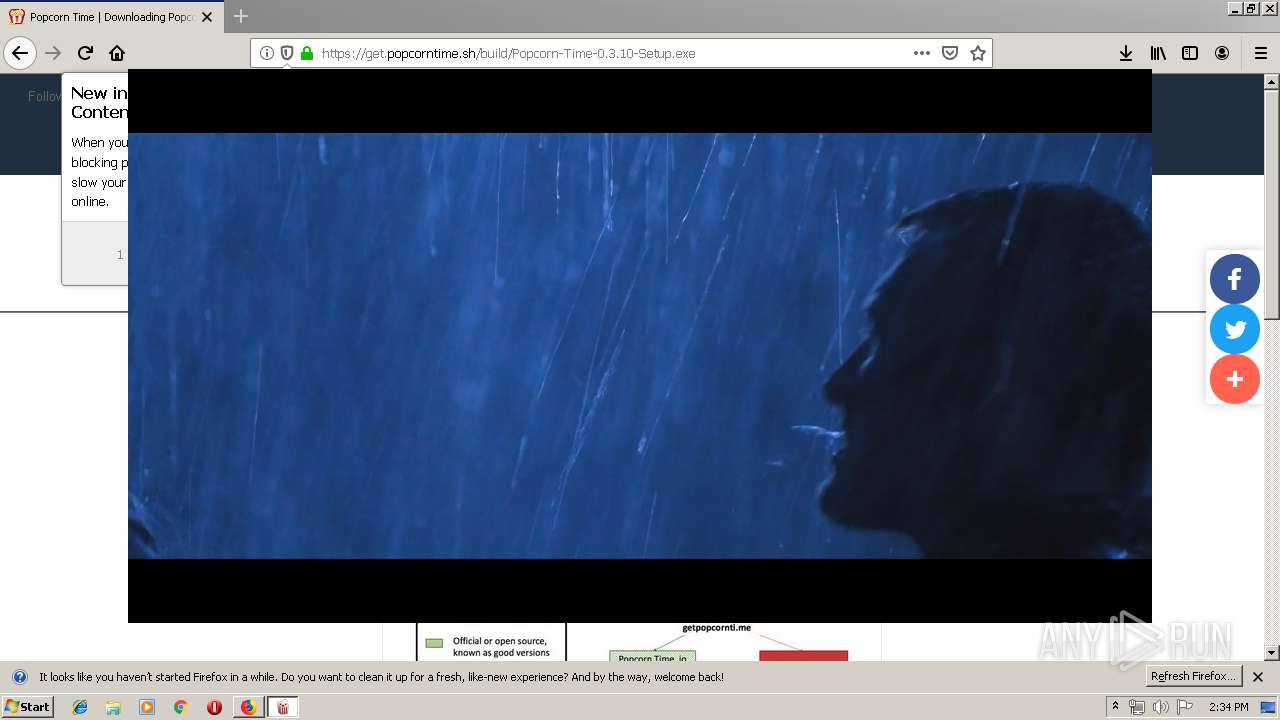Click the page vertical scrollbar thumb
1280x720 pixels.
point(1272,204)
